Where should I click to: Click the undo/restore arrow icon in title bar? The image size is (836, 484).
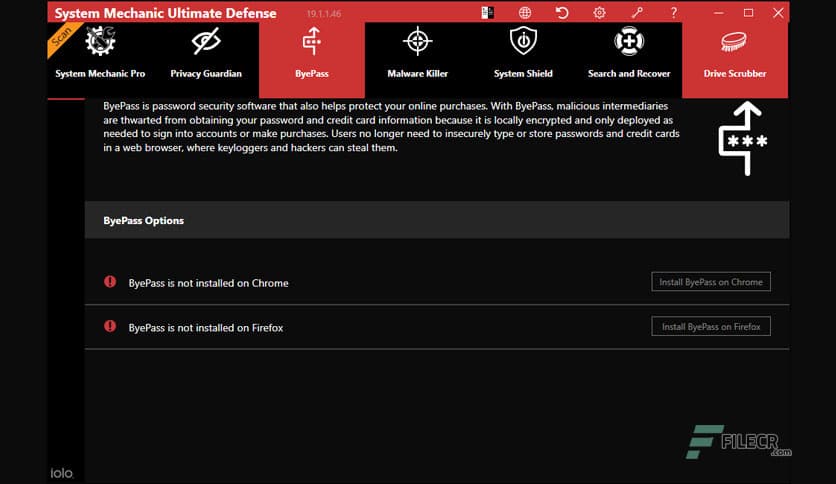coord(562,12)
